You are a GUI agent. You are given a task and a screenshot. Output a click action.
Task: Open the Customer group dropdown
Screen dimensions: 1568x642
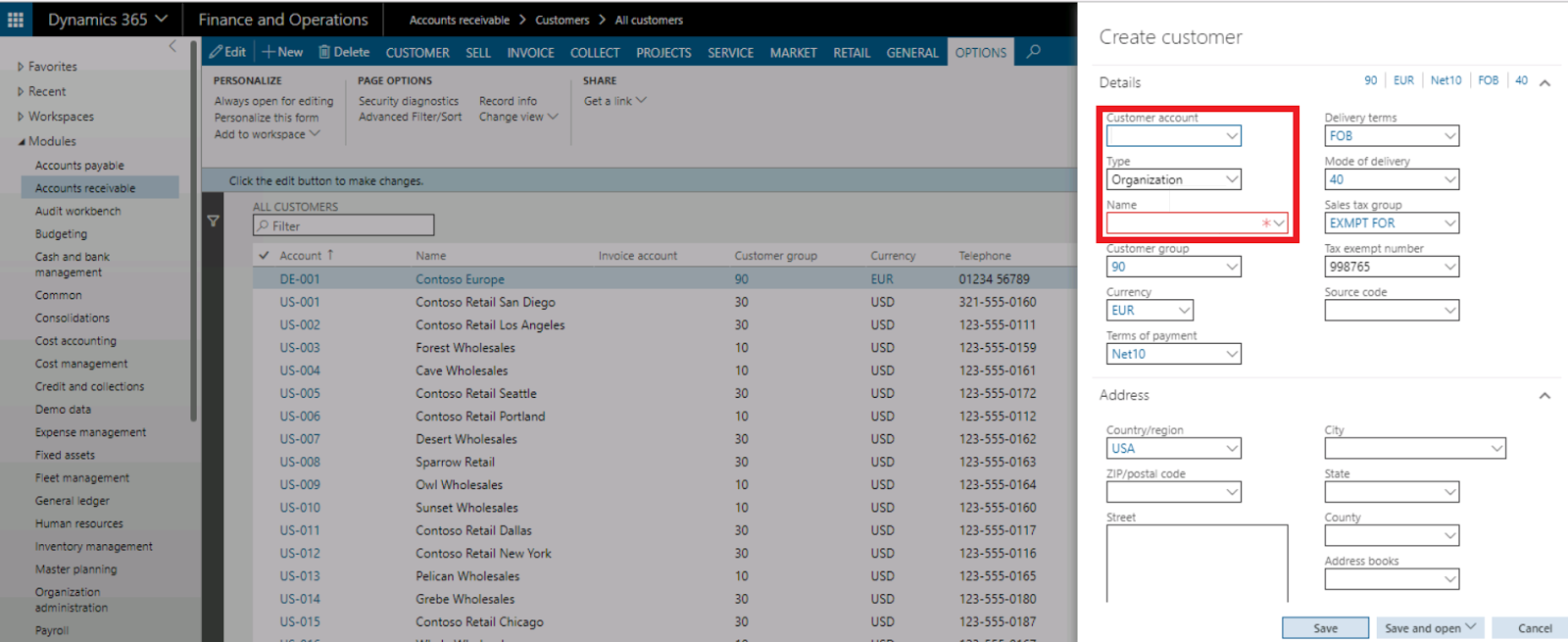point(1232,267)
